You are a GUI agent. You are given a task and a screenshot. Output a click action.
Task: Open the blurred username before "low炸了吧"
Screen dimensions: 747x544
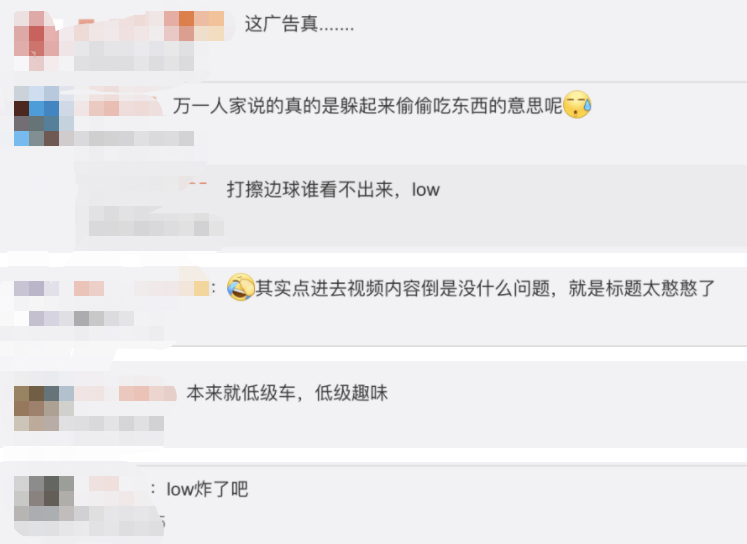(104, 483)
